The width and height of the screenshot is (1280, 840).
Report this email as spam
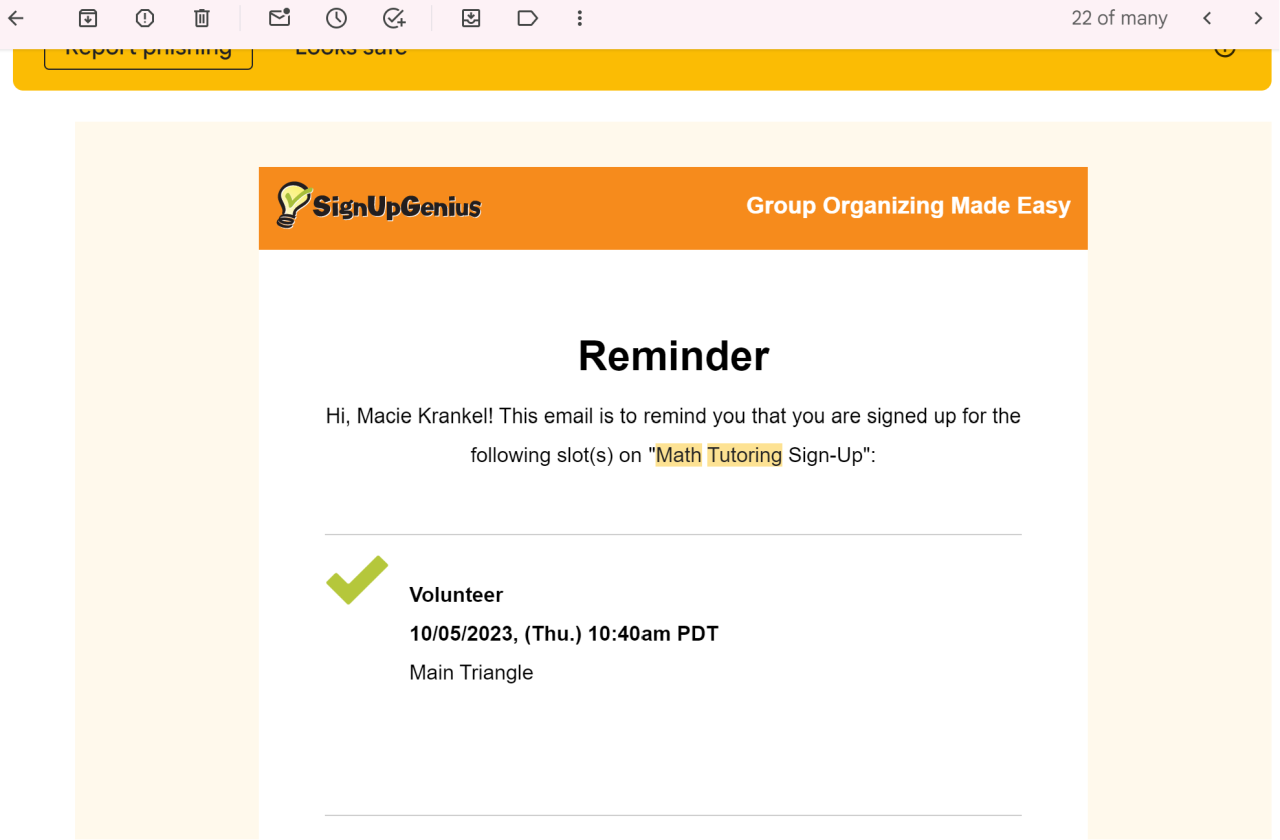[x=145, y=18]
